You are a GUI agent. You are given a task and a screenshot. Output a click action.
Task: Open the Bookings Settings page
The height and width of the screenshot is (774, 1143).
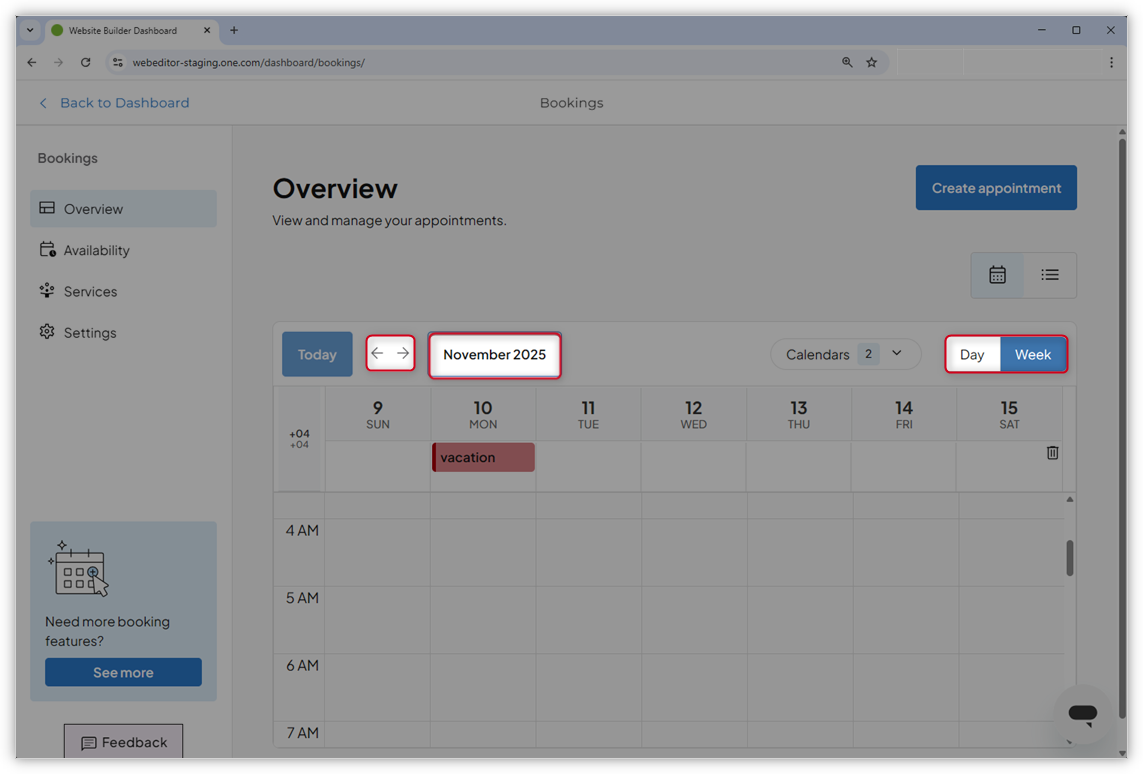click(90, 332)
